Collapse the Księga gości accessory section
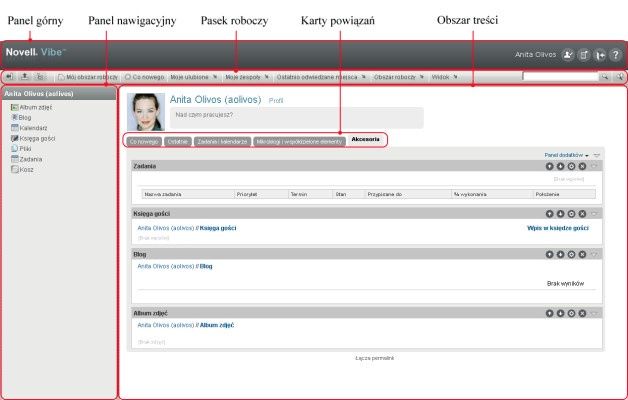628x400 pixels. tap(594, 214)
